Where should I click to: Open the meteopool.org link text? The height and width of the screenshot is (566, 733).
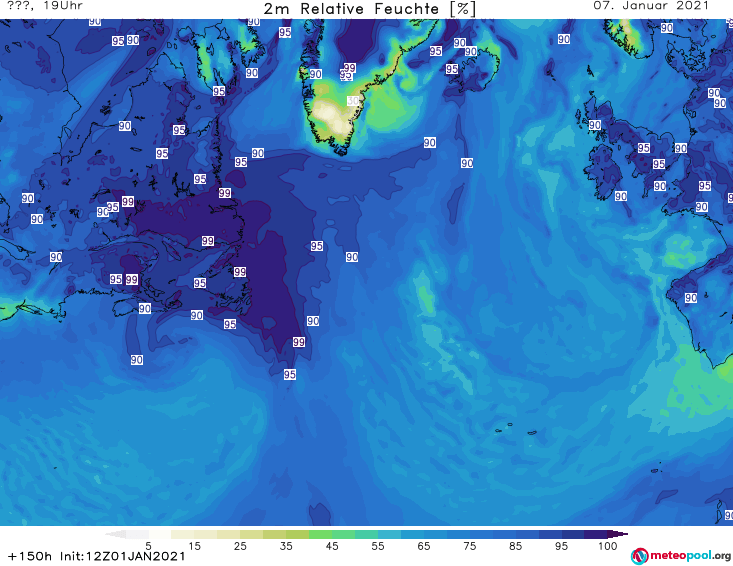click(690, 556)
